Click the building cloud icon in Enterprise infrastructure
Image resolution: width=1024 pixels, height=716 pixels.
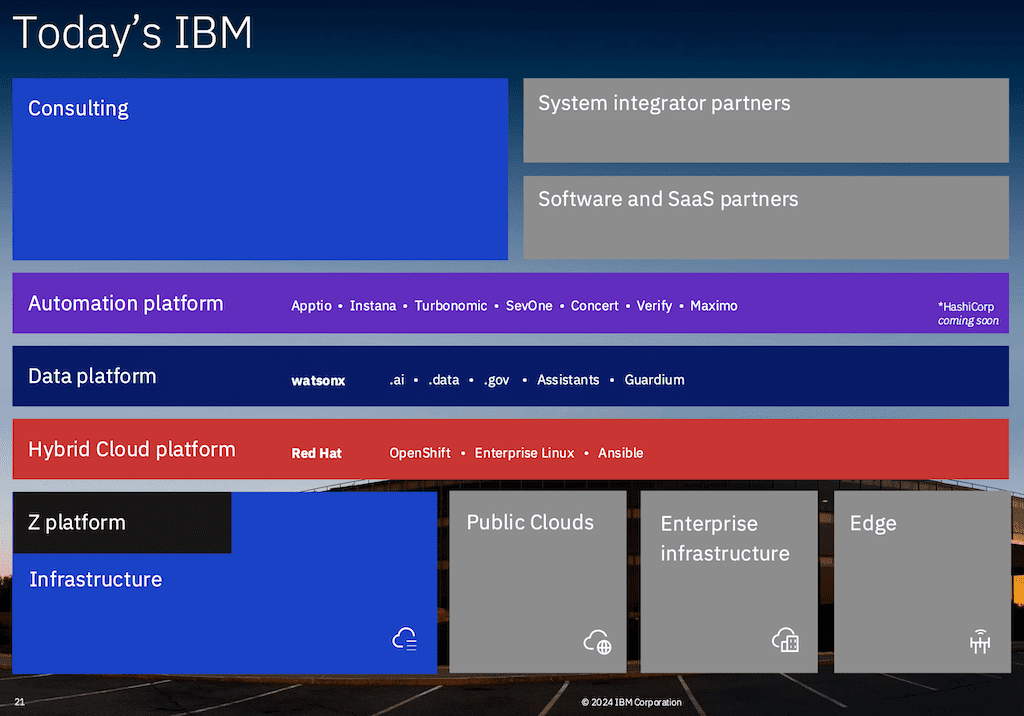[786, 641]
